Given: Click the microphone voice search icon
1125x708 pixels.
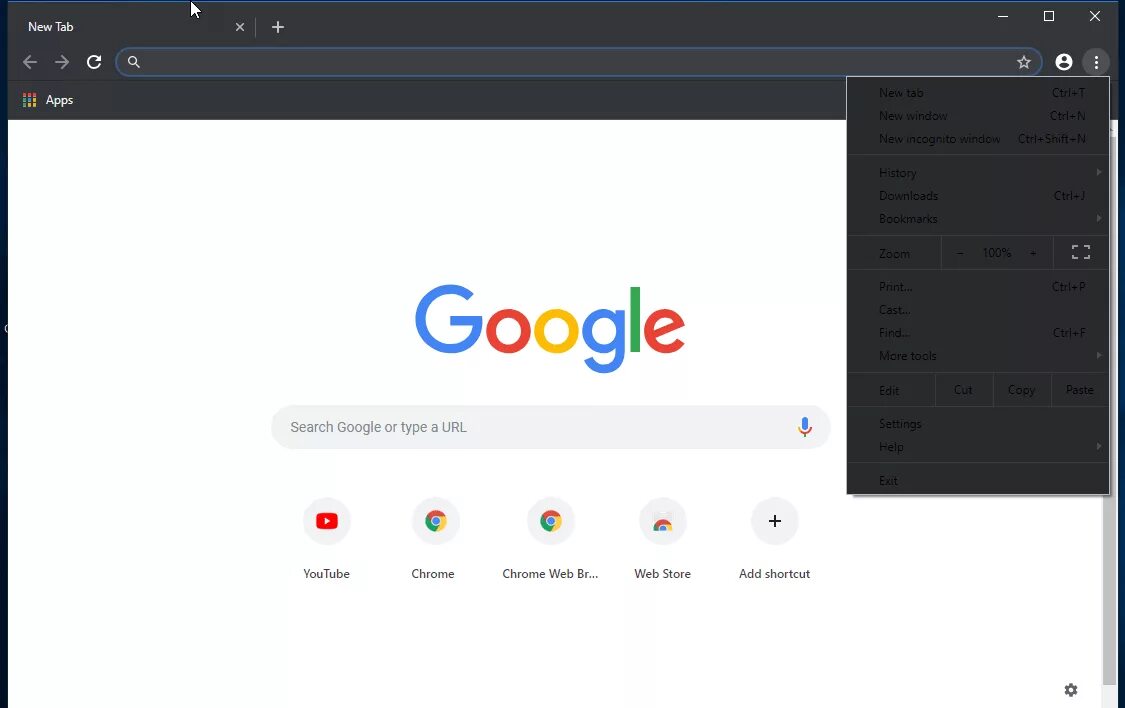Looking at the screenshot, I should (805, 427).
